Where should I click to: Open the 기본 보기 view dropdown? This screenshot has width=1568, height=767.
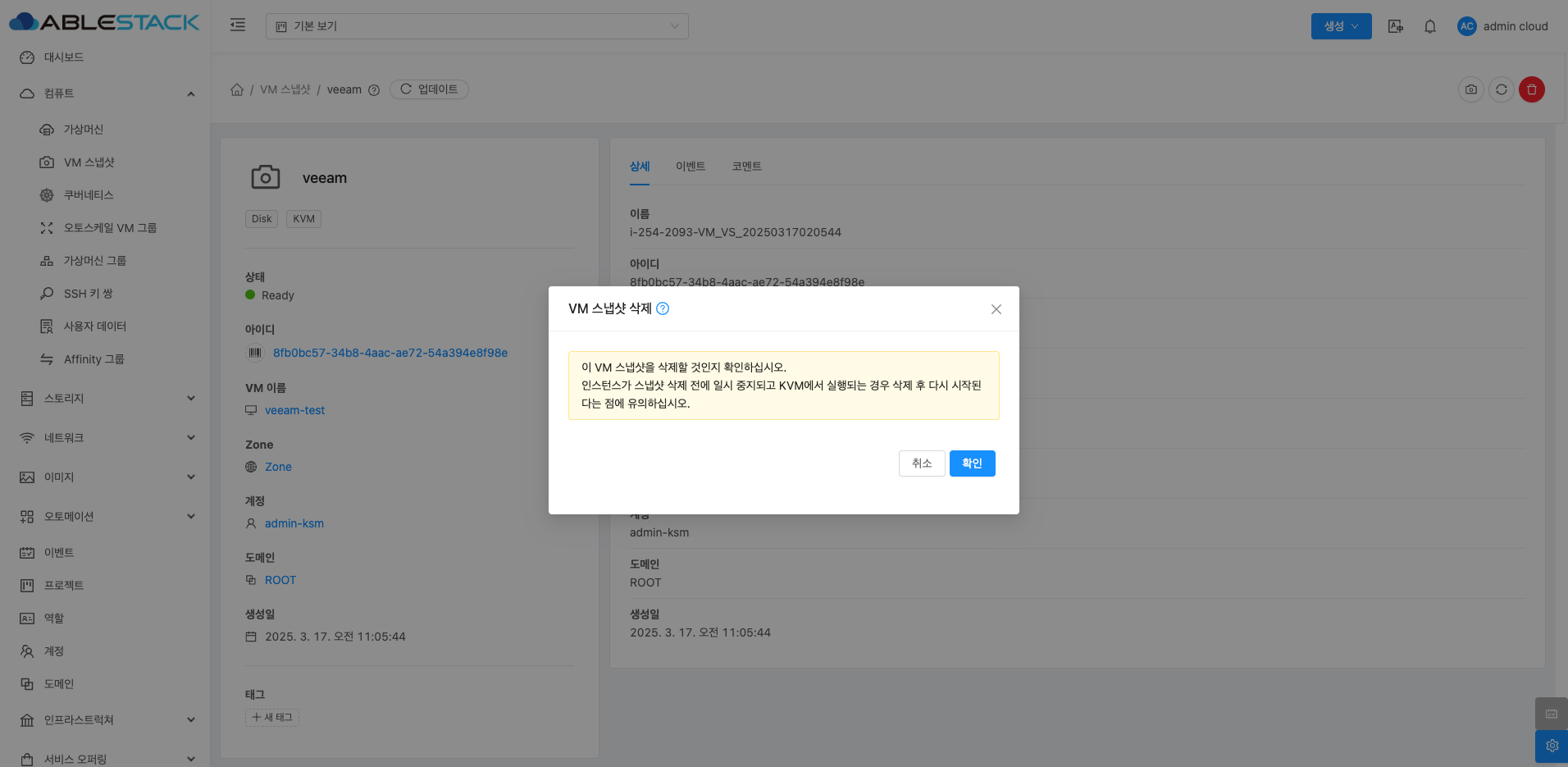coord(476,26)
